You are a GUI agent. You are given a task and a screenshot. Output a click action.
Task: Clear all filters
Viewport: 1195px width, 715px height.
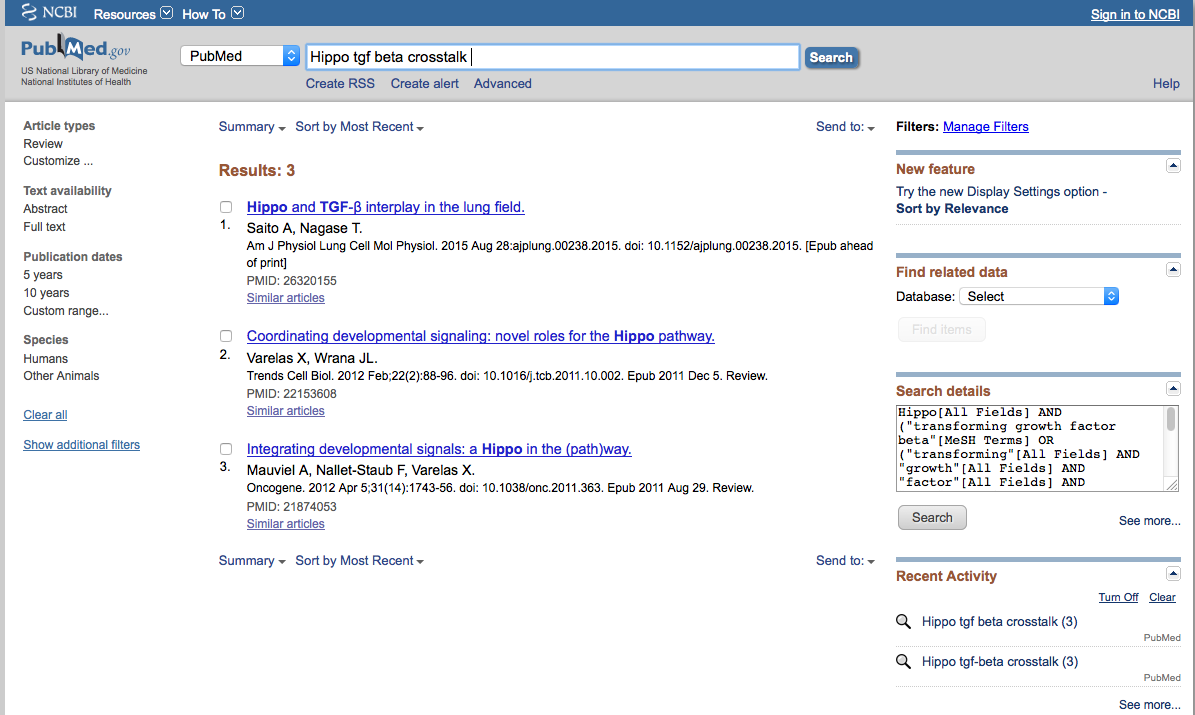pos(45,415)
